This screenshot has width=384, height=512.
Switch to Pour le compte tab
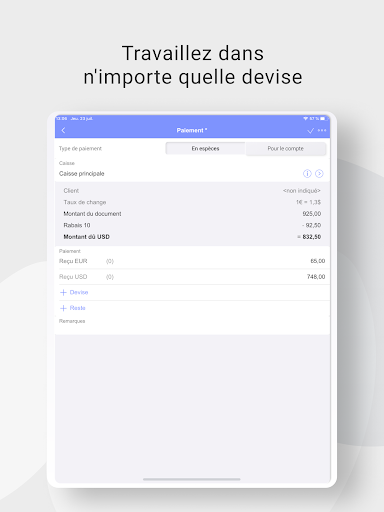tap(286, 148)
